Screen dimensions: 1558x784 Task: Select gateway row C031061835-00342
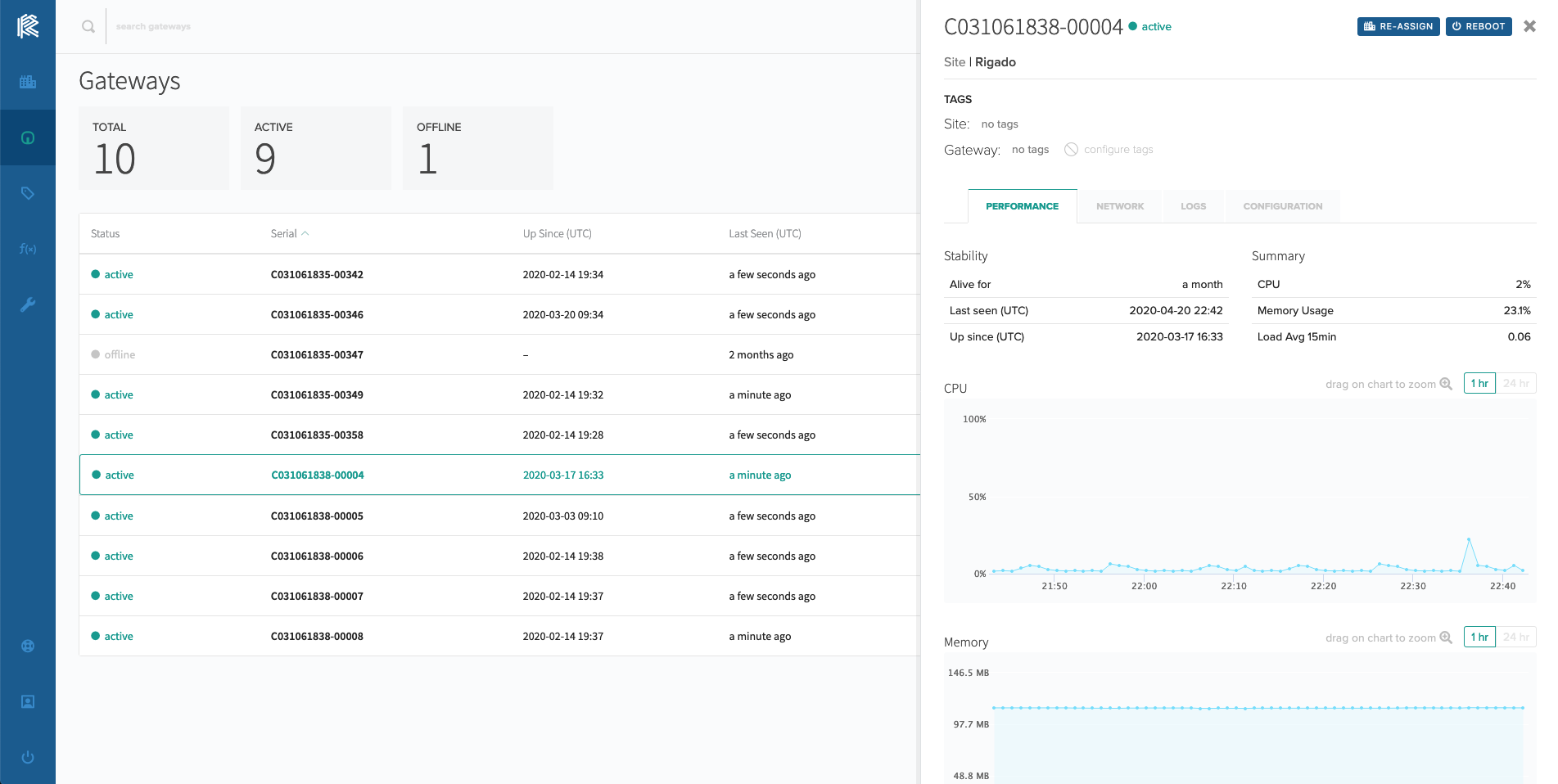(499, 274)
